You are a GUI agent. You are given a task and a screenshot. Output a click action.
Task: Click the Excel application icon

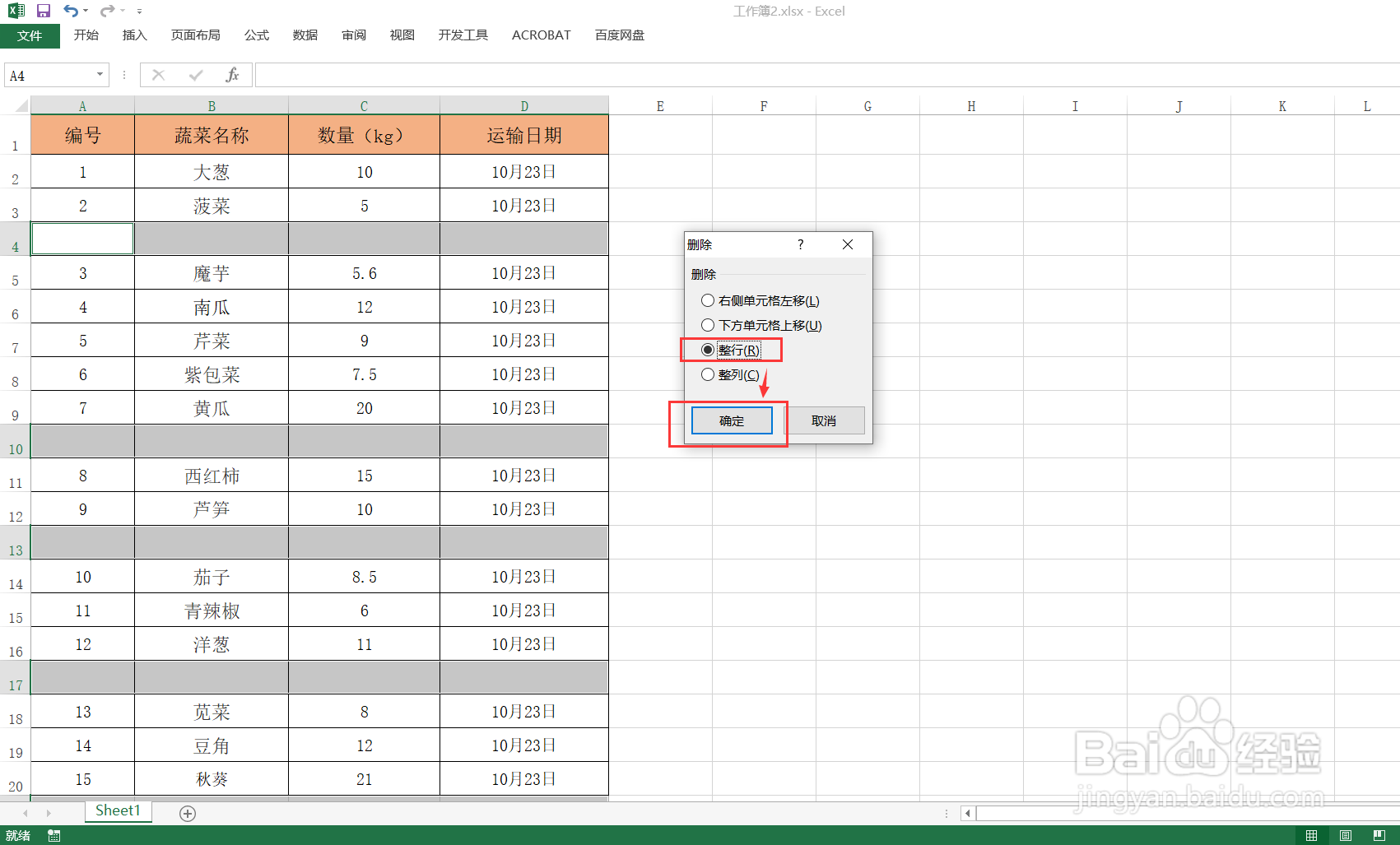[x=16, y=11]
